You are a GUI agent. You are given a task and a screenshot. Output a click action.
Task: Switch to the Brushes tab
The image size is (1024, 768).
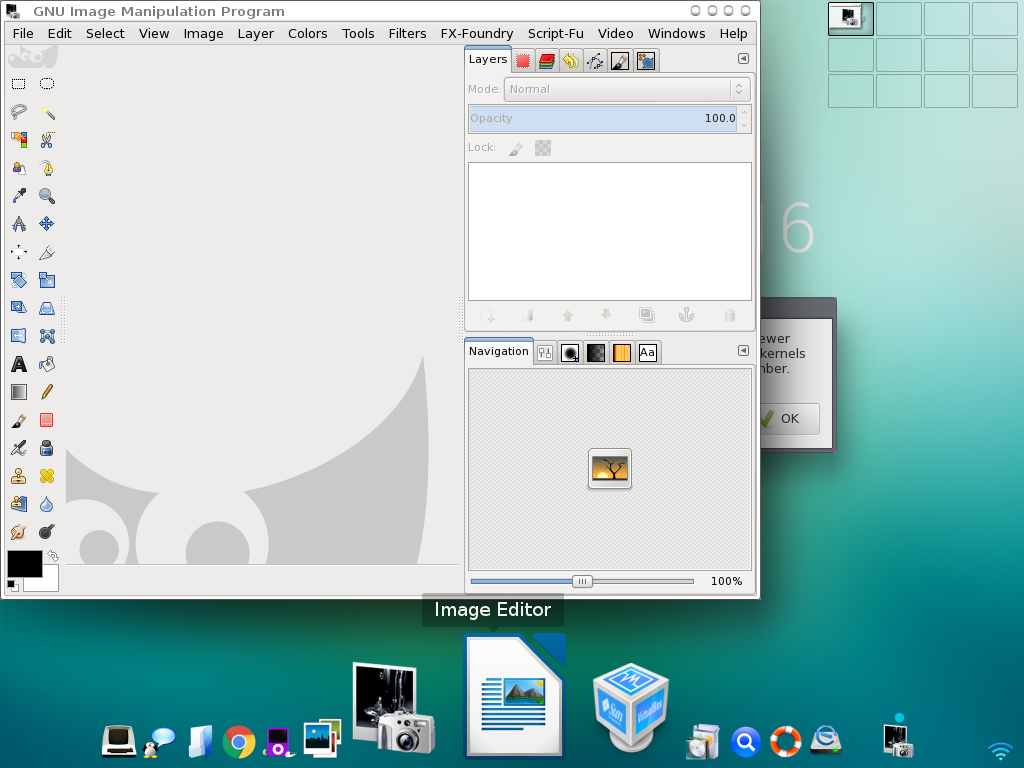click(570, 353)
